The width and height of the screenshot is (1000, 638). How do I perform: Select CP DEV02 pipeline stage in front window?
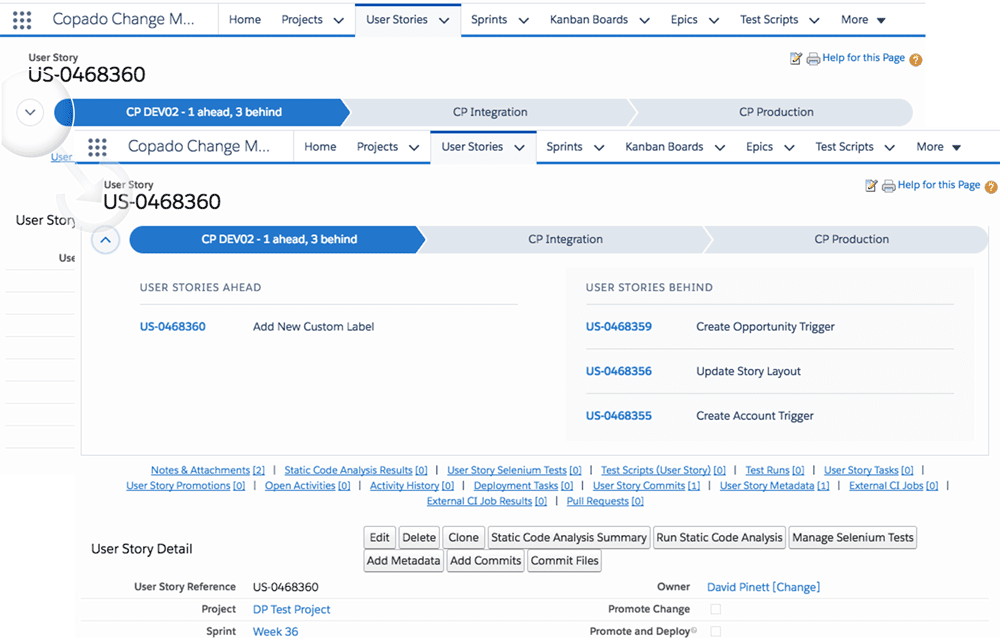click(x=277, y=240)
